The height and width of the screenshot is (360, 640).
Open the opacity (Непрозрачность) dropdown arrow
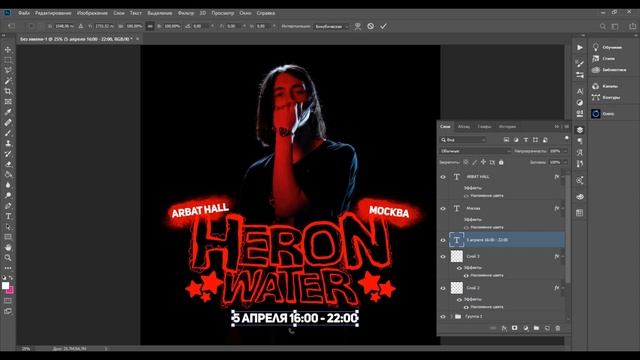[x=565, y=151]
